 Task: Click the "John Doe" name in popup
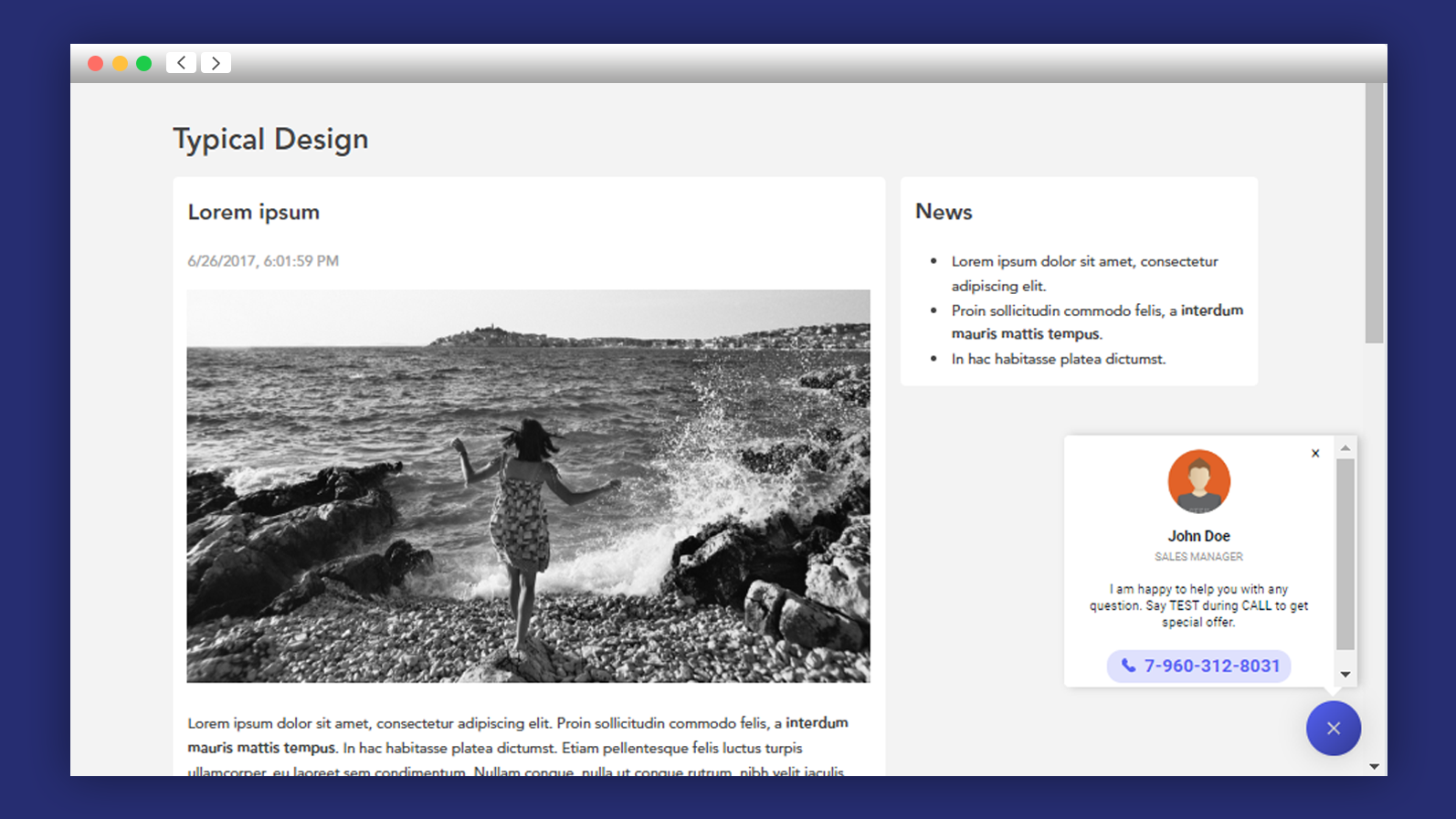pos(1198,536)
